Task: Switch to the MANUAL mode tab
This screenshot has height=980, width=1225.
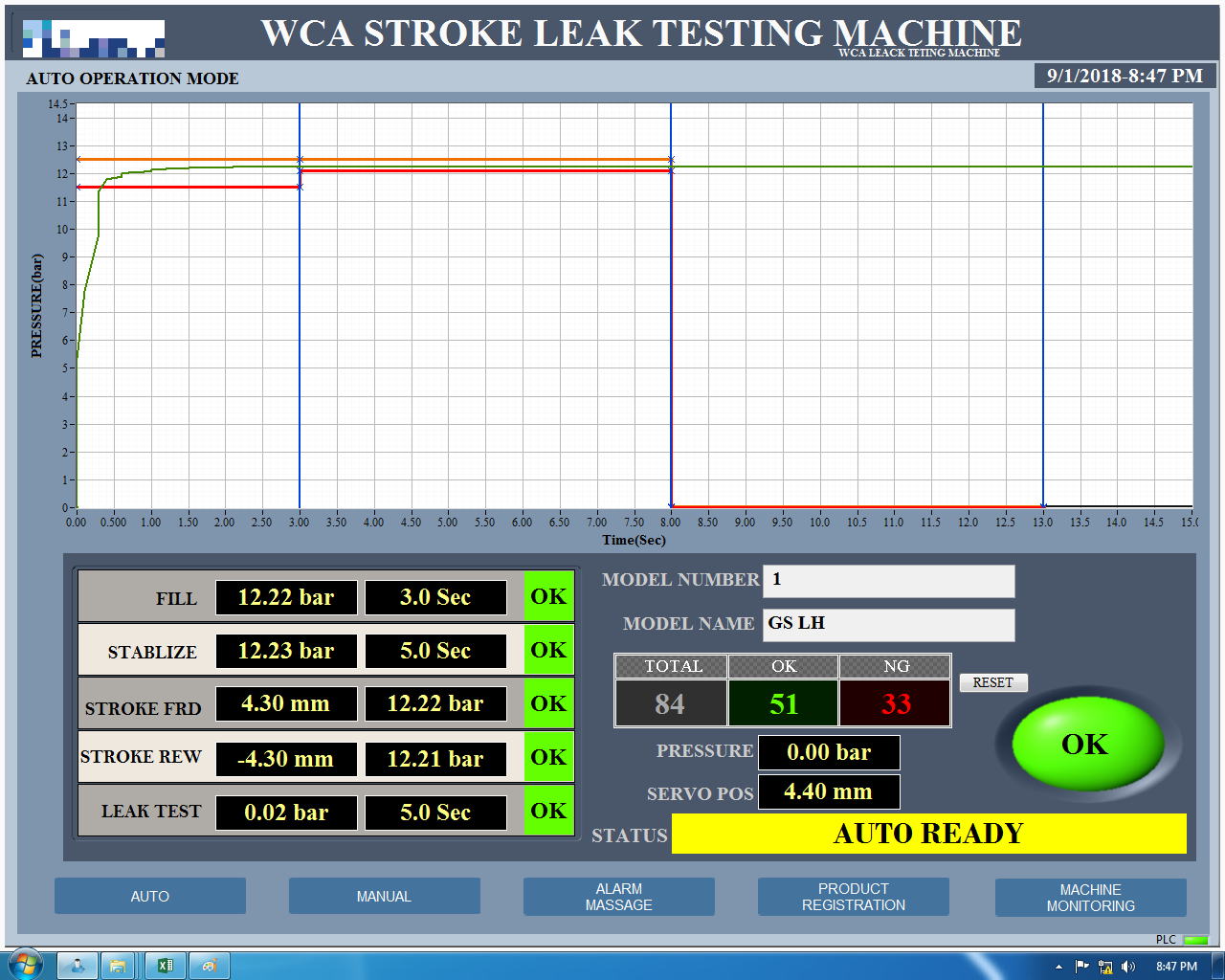Action: coord(384,896)
